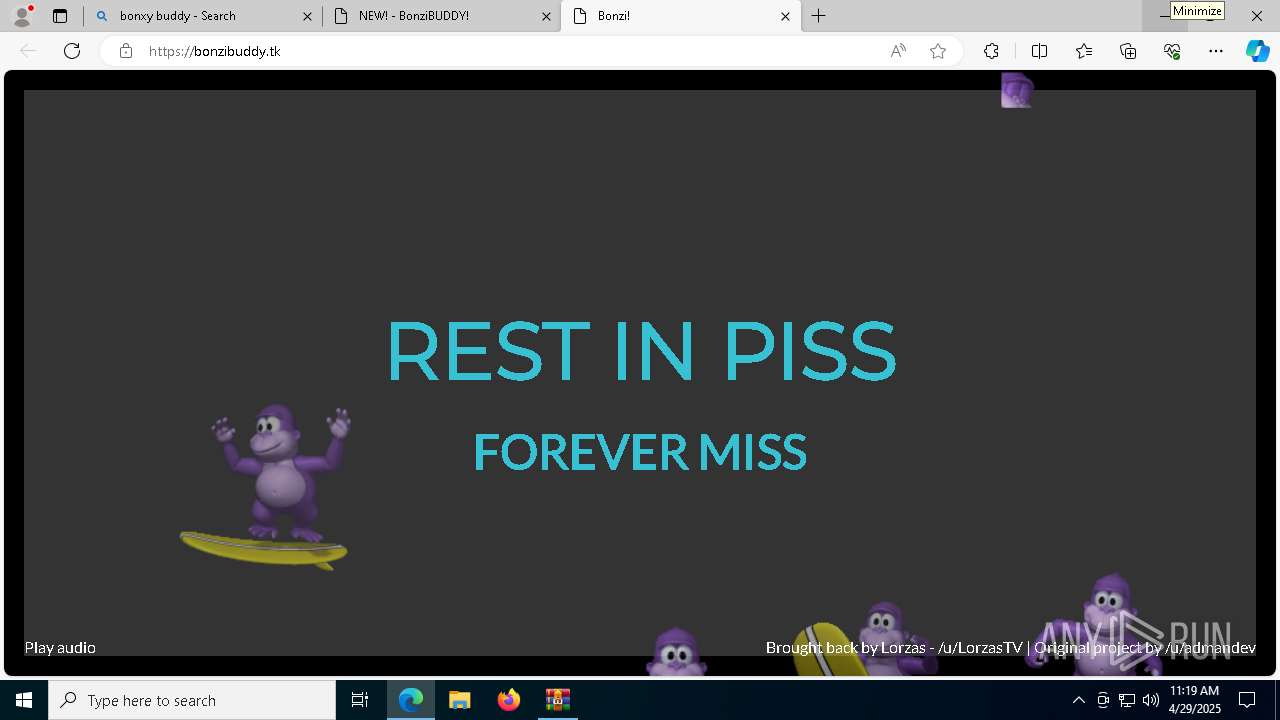Screen dimensions: 1280x720
Task: Open the volume speaker tray icon
Action: [1151, 700]
